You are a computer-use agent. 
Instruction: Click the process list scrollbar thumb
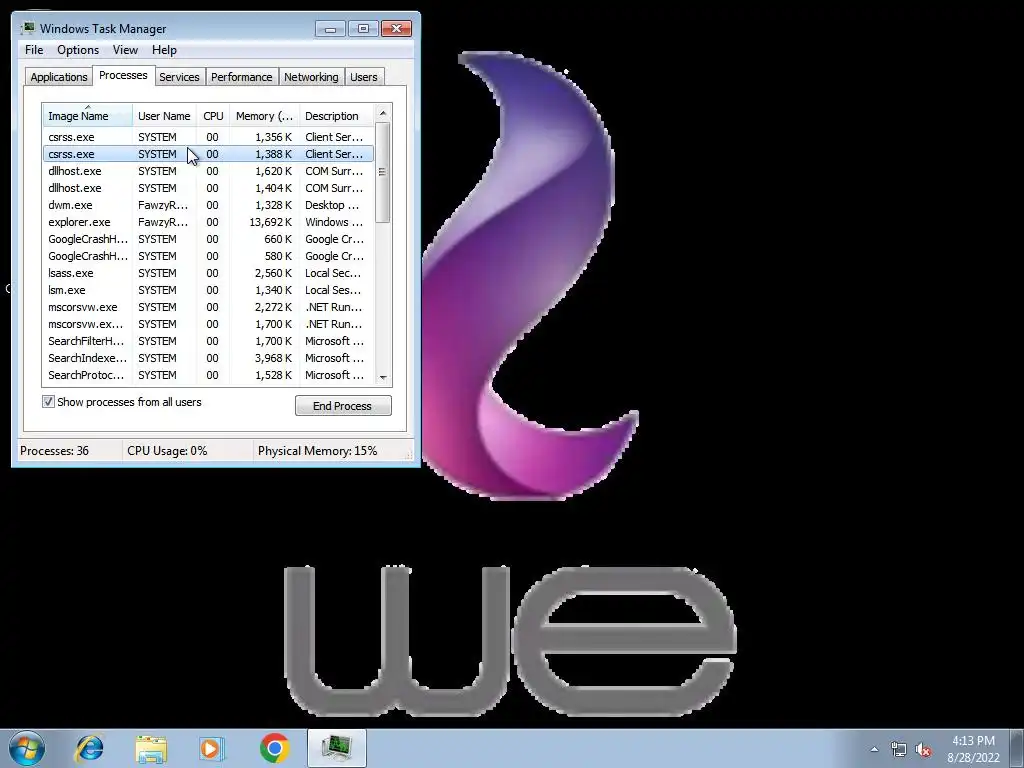[383, 172]
